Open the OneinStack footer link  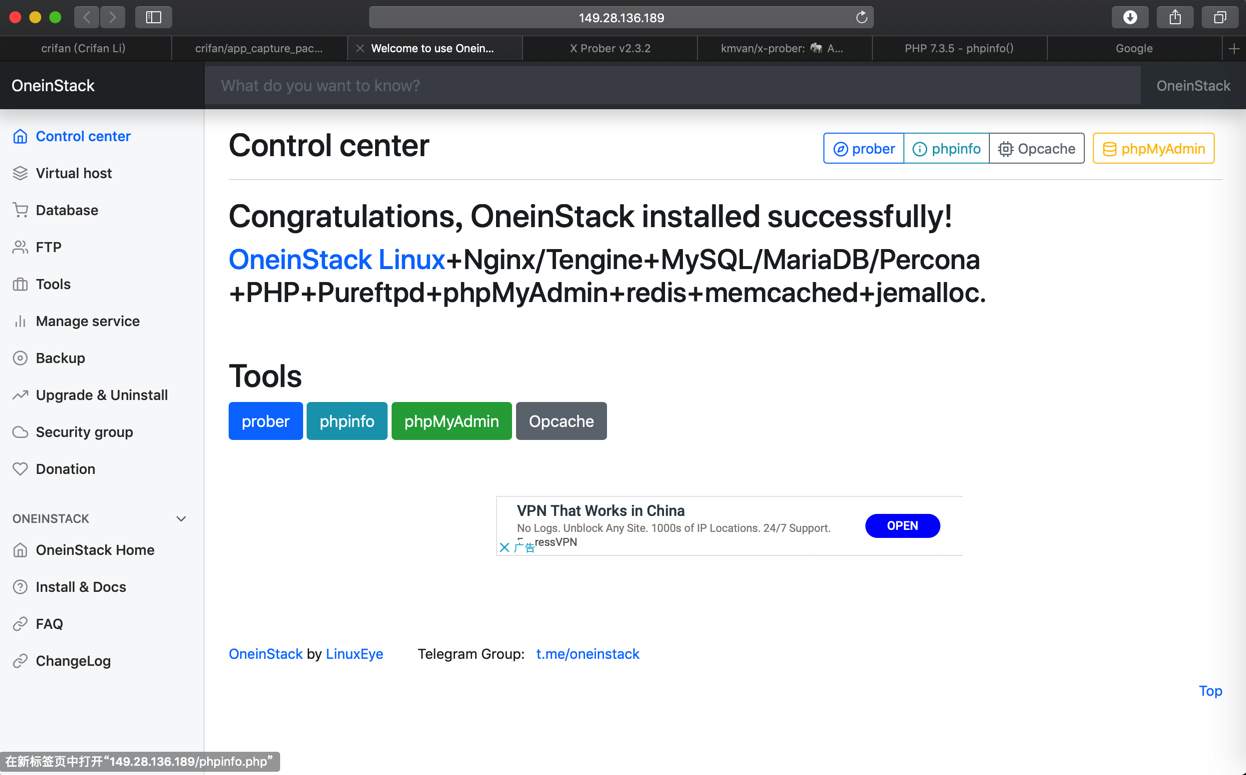tap(265, 654)
